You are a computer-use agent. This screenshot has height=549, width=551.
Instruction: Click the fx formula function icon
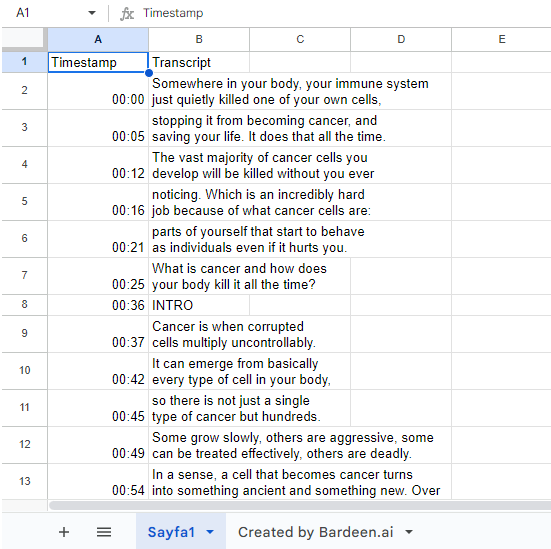pyautogui.click(x=127, y=14)
